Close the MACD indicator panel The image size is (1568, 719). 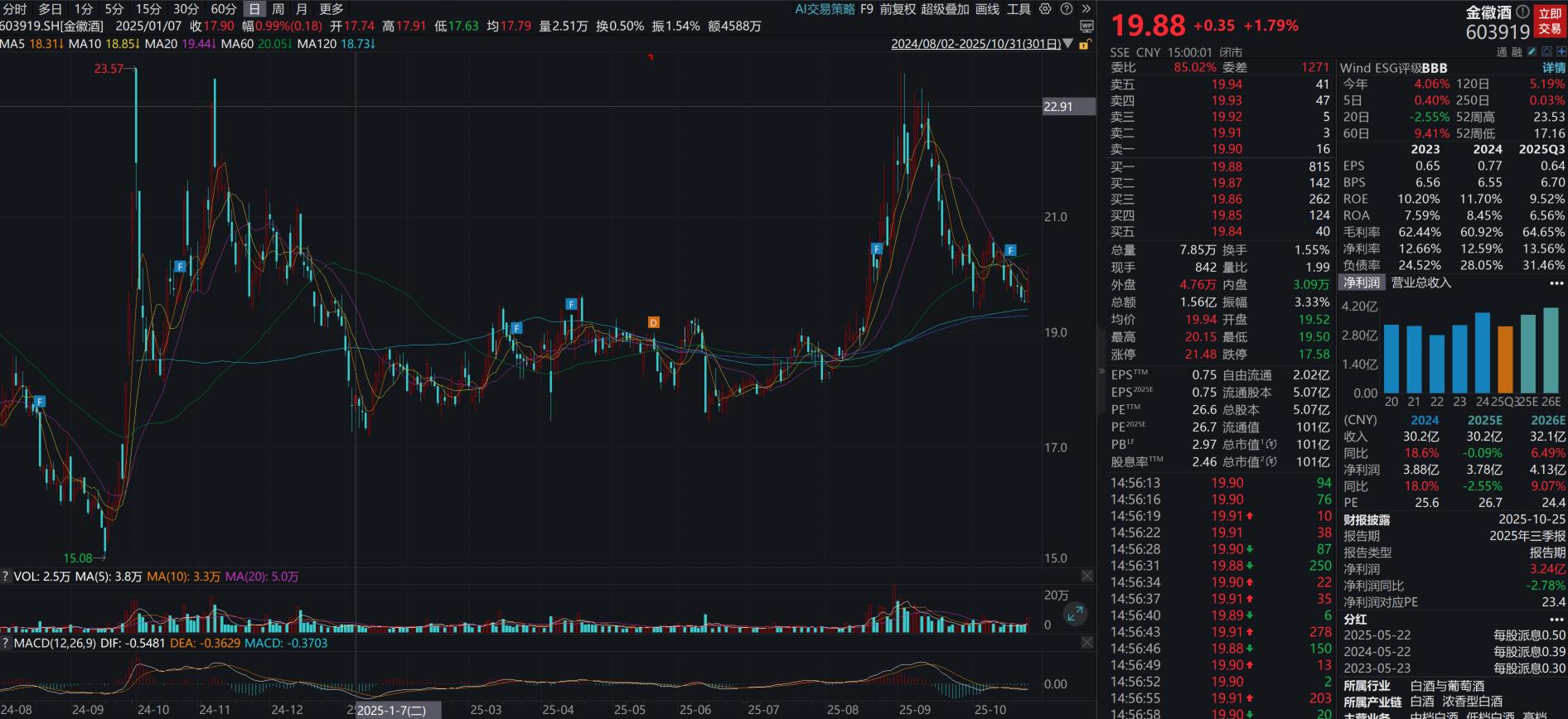coord(1086,643)
